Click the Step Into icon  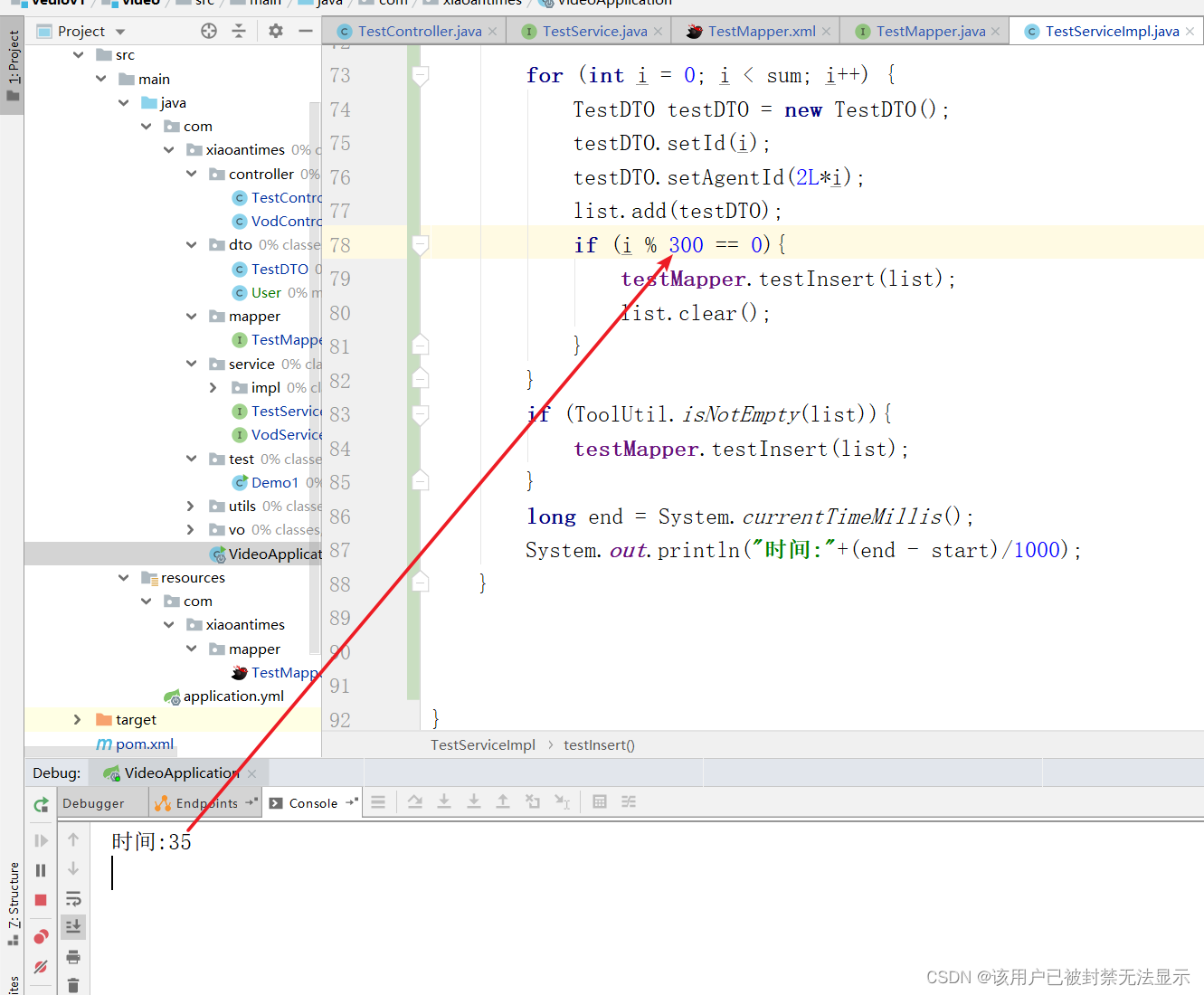444,801
